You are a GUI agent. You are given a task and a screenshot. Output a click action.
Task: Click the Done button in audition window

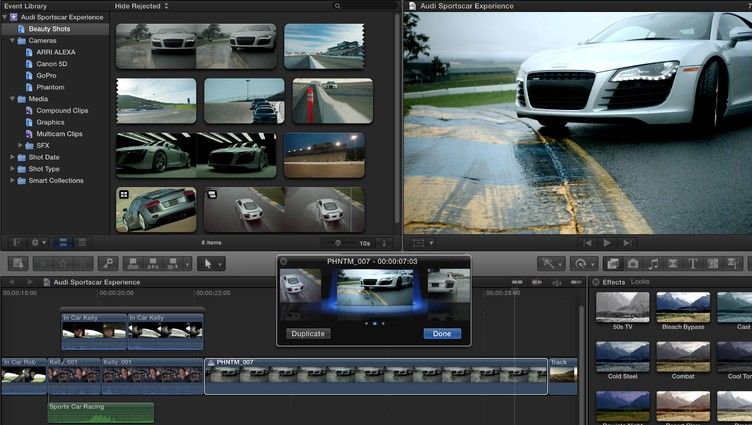click(x=442, y=333)
